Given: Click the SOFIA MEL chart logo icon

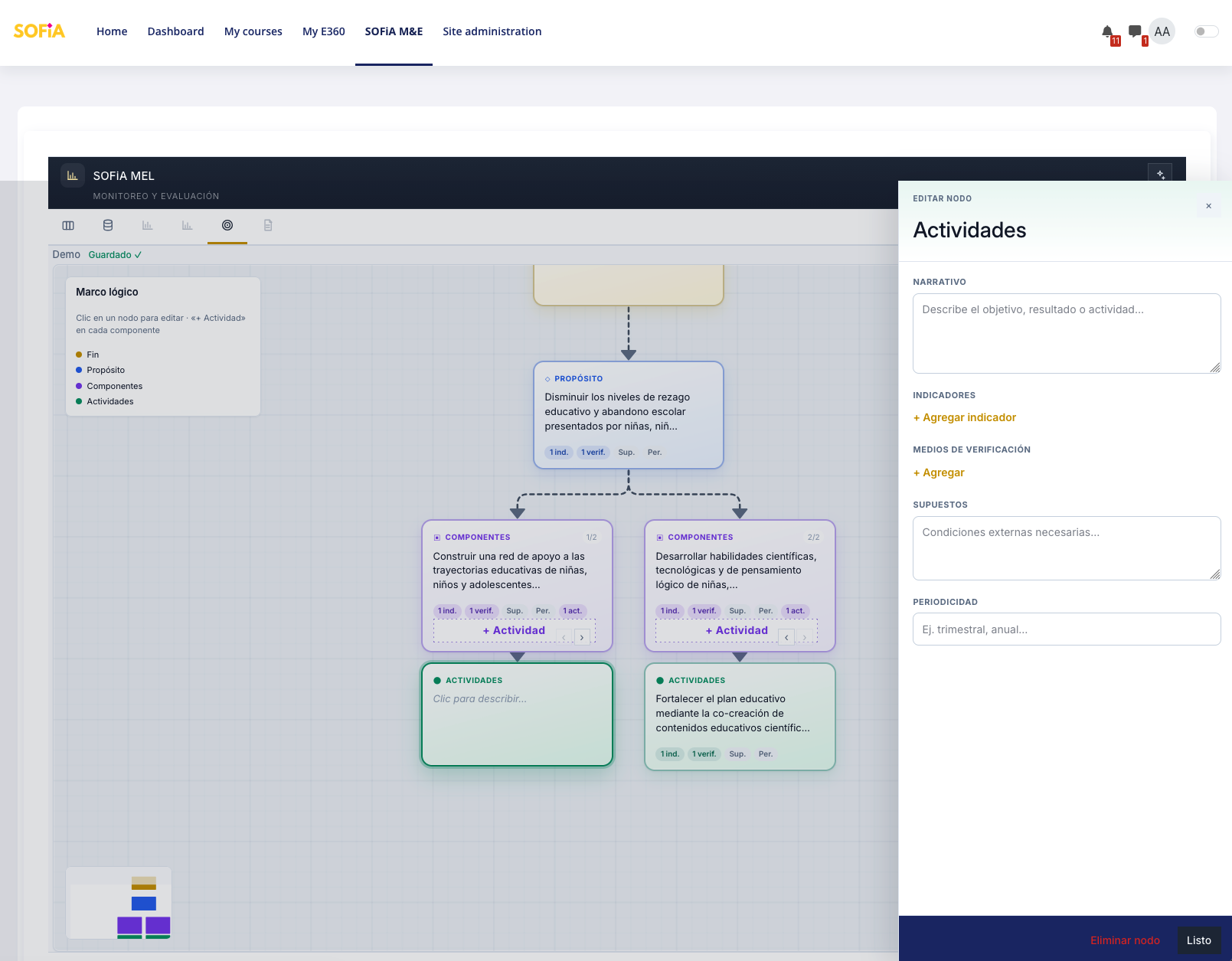Looking at the screenshot, I should 73,175.
